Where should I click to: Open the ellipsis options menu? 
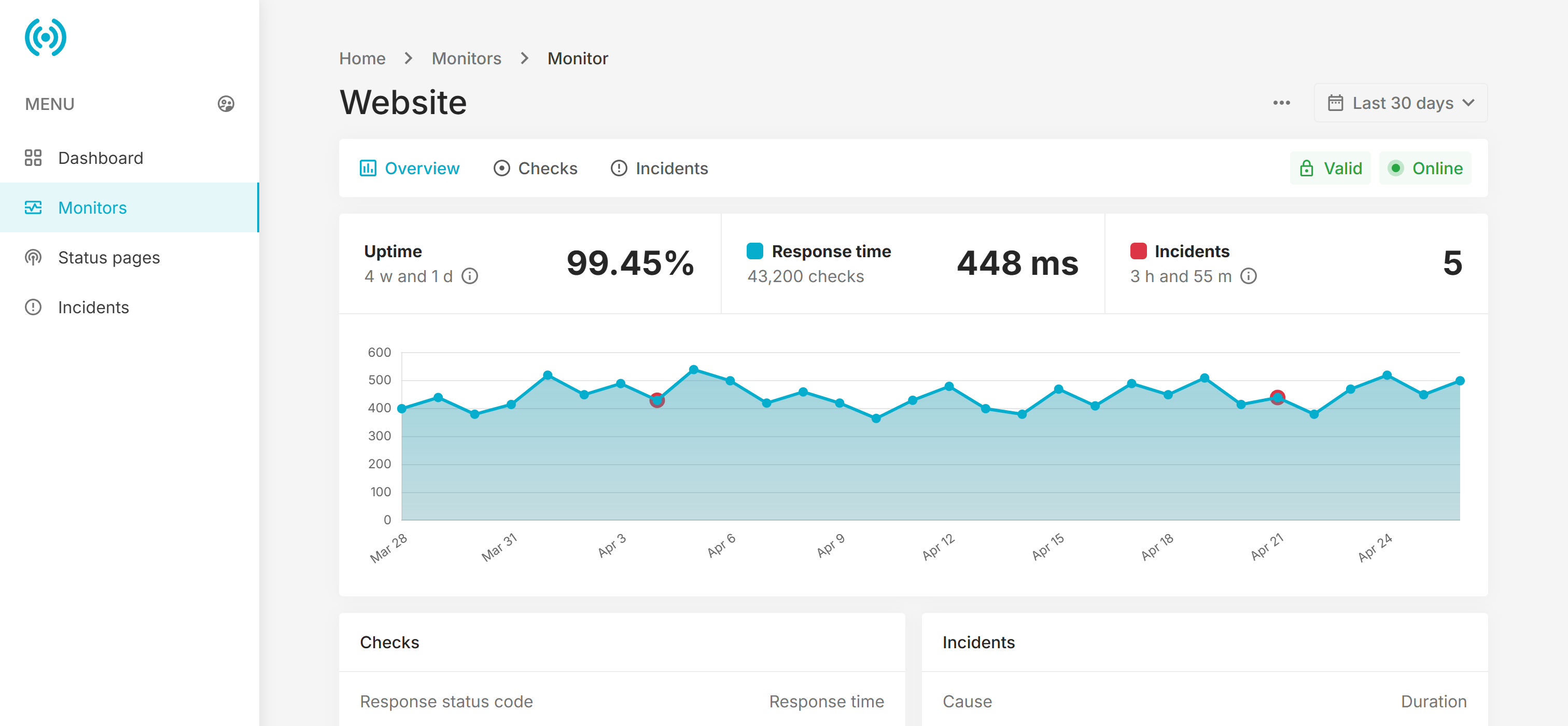pyautogui.click(x=1281, y=103)
